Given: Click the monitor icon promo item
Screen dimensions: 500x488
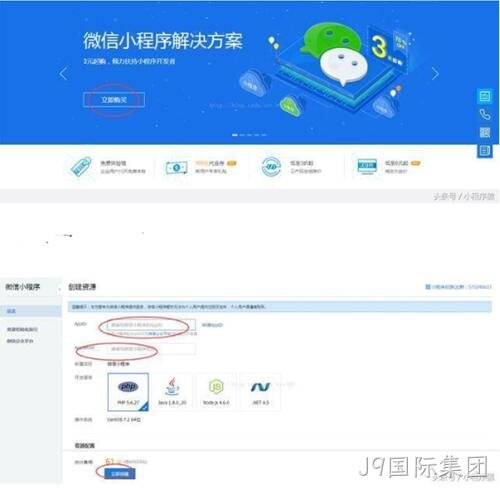Looking at the screenshot, I should tap(367, 166).
